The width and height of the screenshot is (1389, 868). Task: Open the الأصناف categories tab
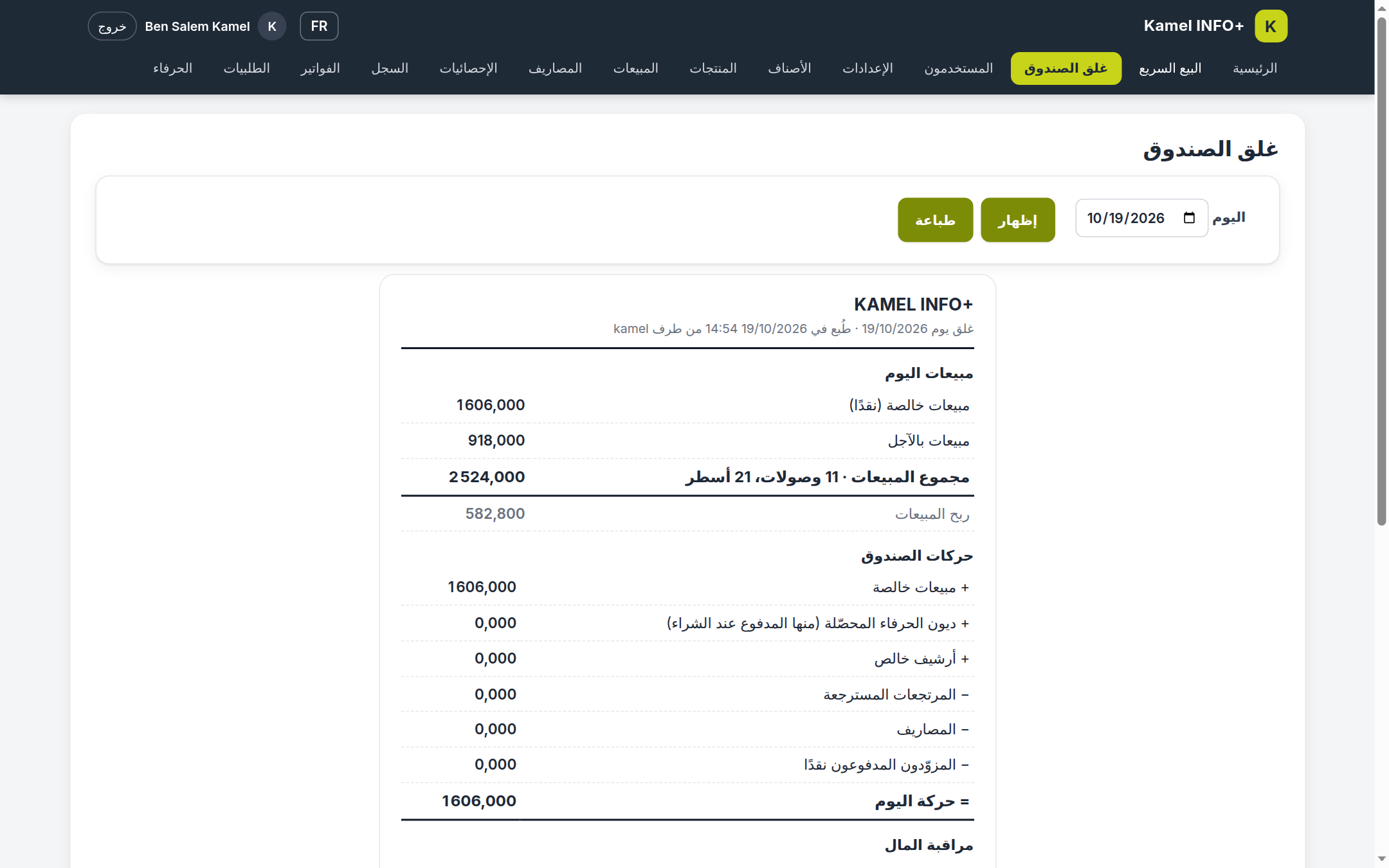click(789, 68)
